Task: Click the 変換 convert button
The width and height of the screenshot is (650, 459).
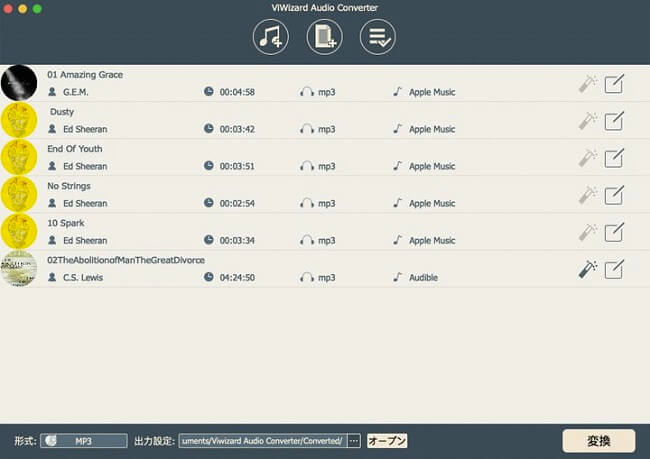Action: pyautogui.click(x=599, y=441)
